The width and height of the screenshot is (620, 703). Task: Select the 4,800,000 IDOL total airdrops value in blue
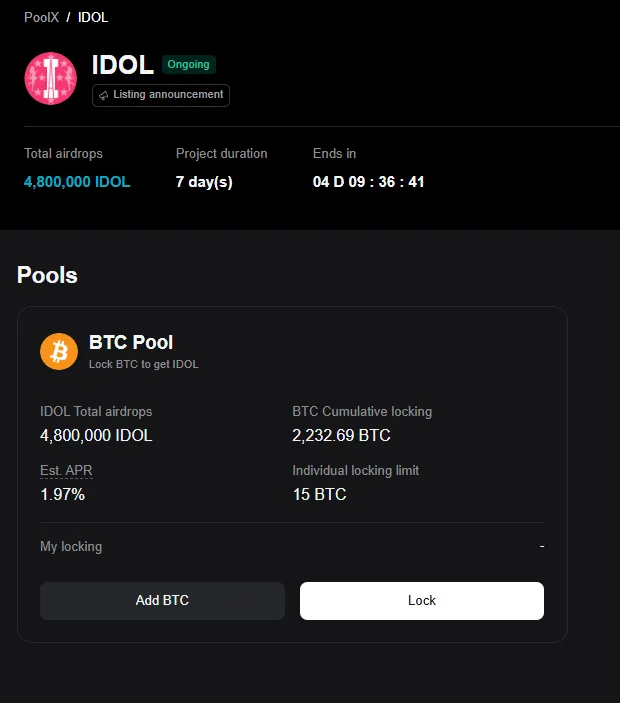click(77, 182)
